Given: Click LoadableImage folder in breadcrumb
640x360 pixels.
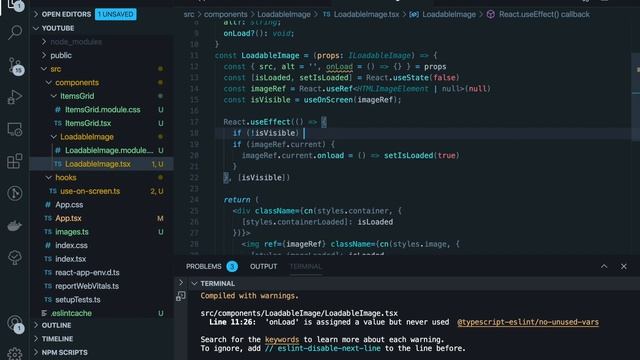Looking at the screenshot, I should click(x=284, y=14).
